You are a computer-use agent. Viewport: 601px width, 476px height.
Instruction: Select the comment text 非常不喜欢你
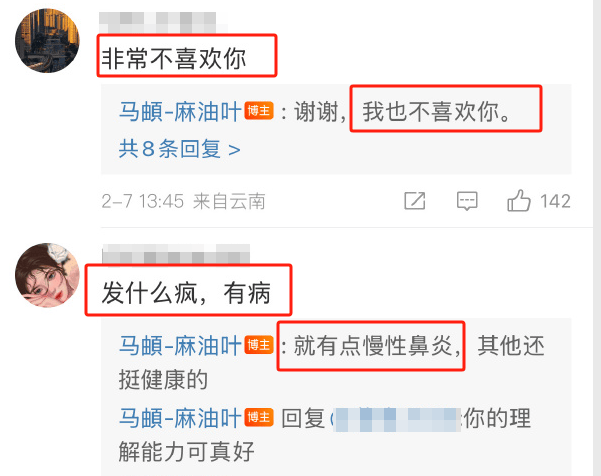tap(174, 59)
